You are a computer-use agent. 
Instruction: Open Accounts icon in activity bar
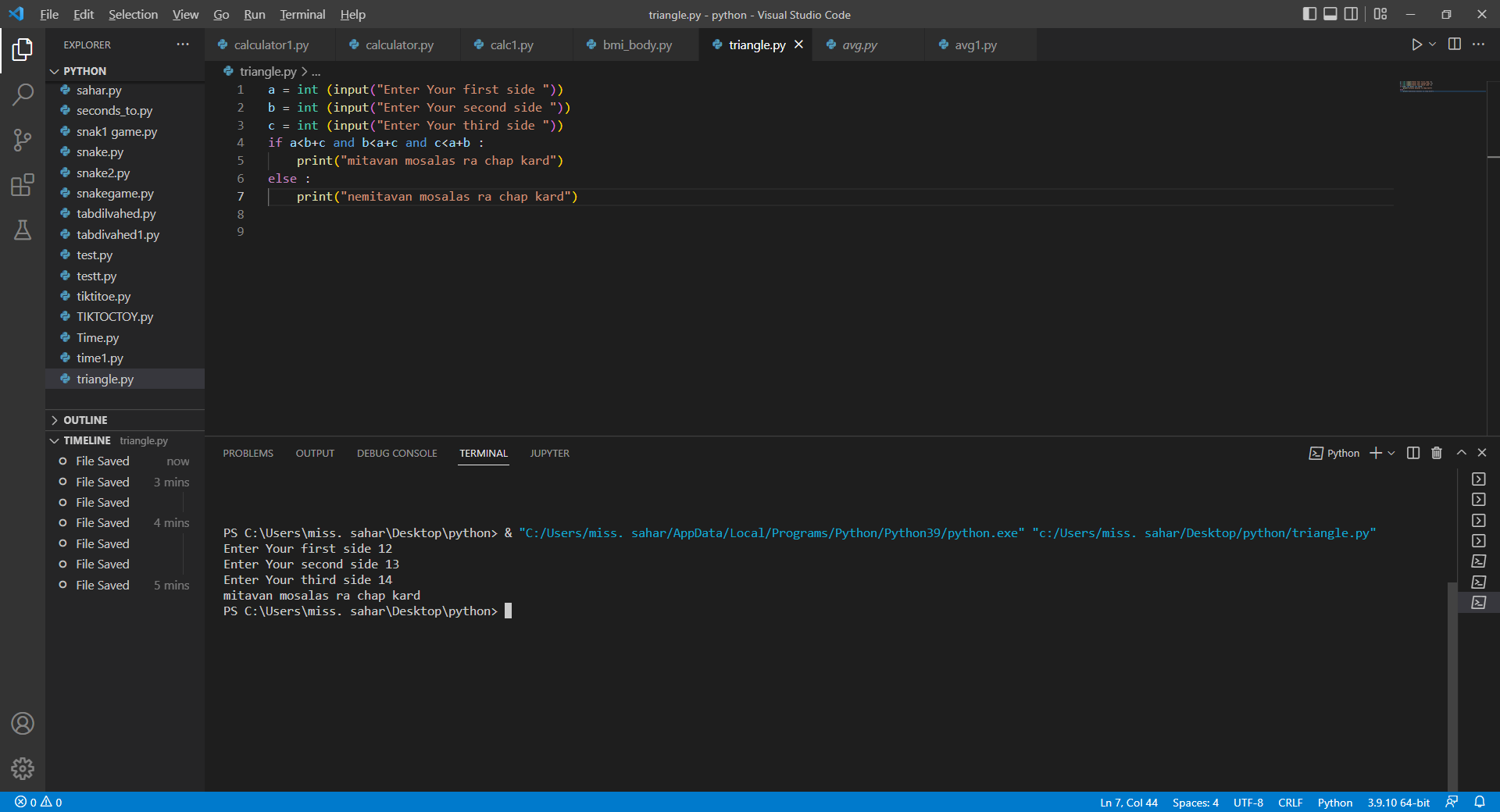click(23, 724)
